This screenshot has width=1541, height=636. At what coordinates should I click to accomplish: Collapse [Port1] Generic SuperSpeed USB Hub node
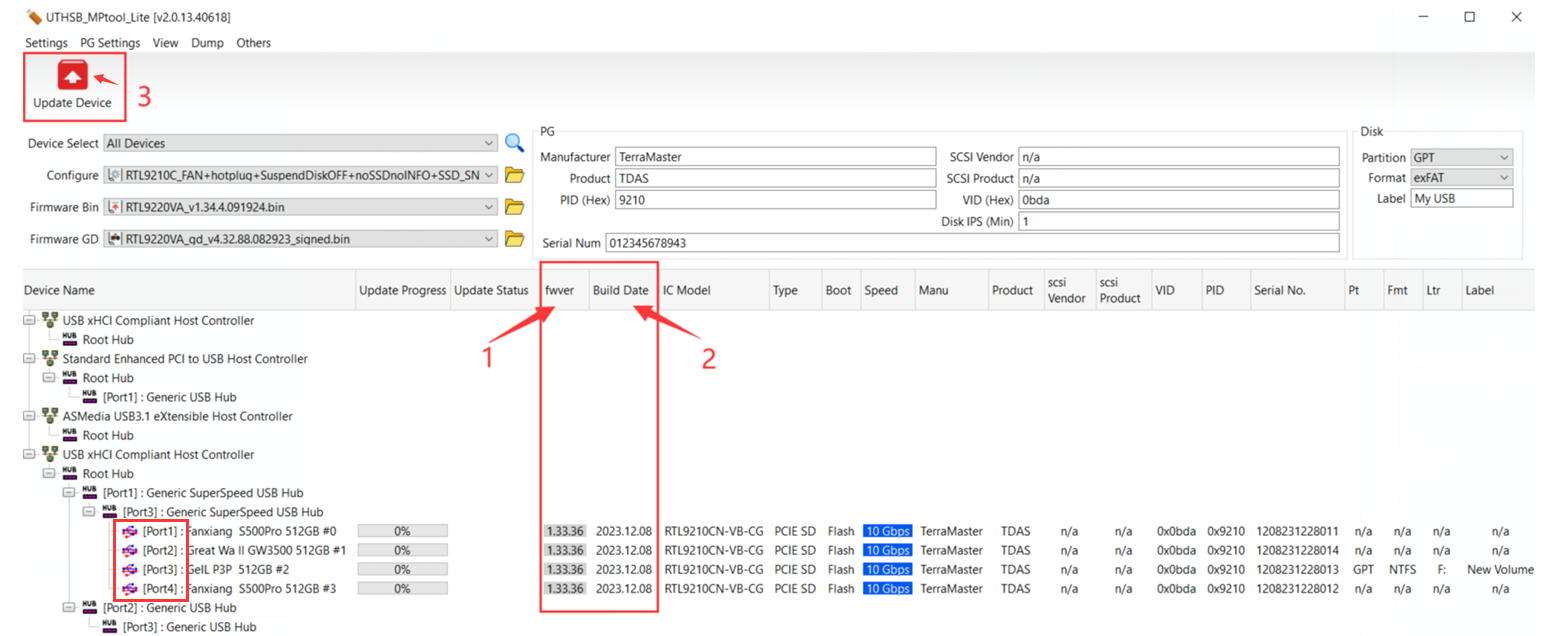(x=69, y=493)
